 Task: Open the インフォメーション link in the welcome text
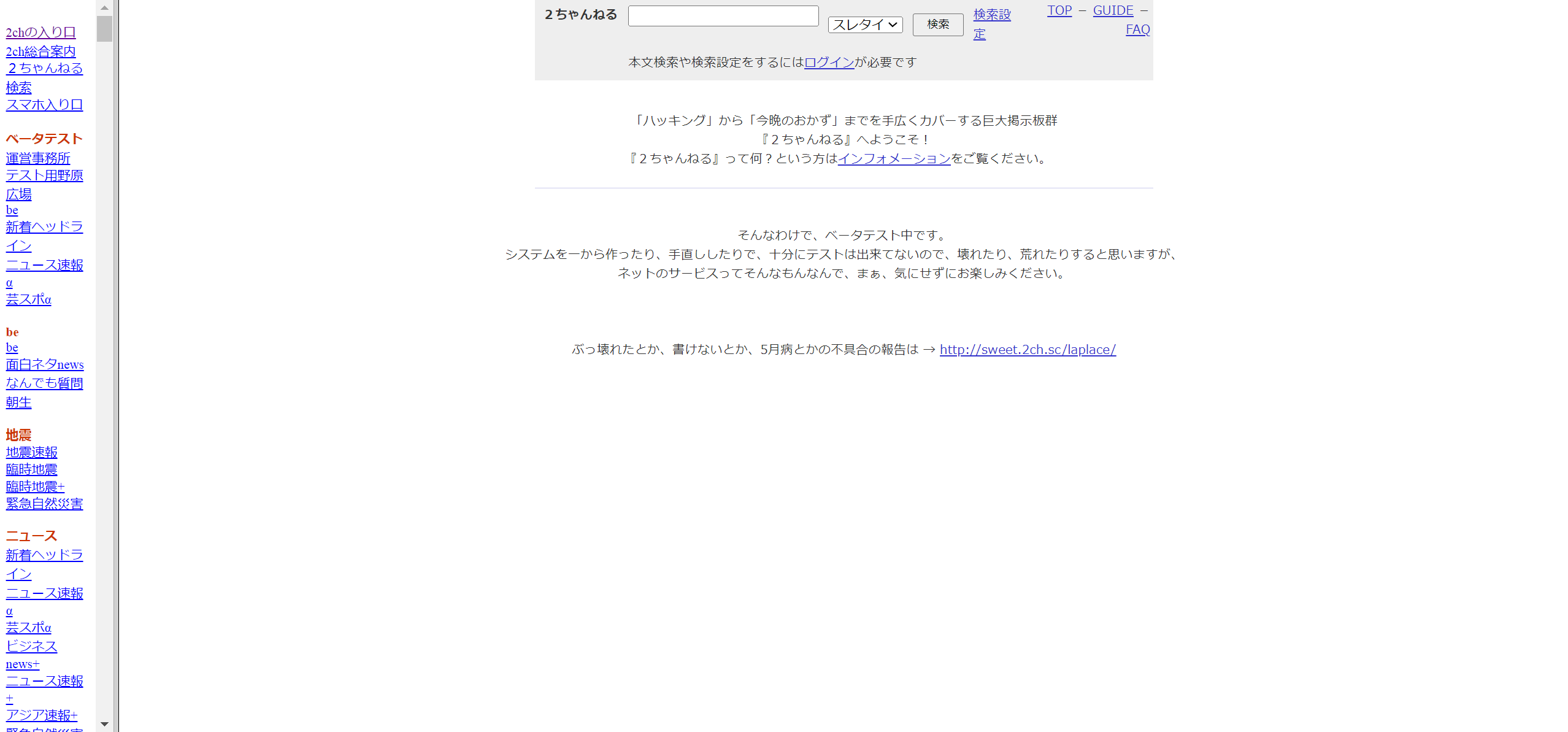click(x=894, y=158)
